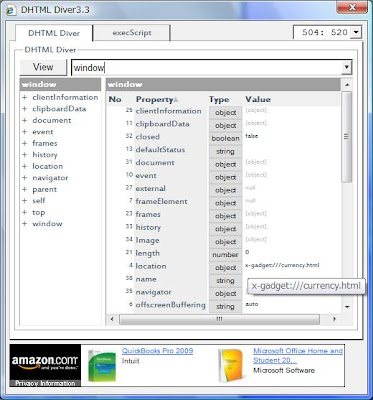Close the DHTML Diver window
Viewport: 373px width, 400px height.
tap(352, 7)
